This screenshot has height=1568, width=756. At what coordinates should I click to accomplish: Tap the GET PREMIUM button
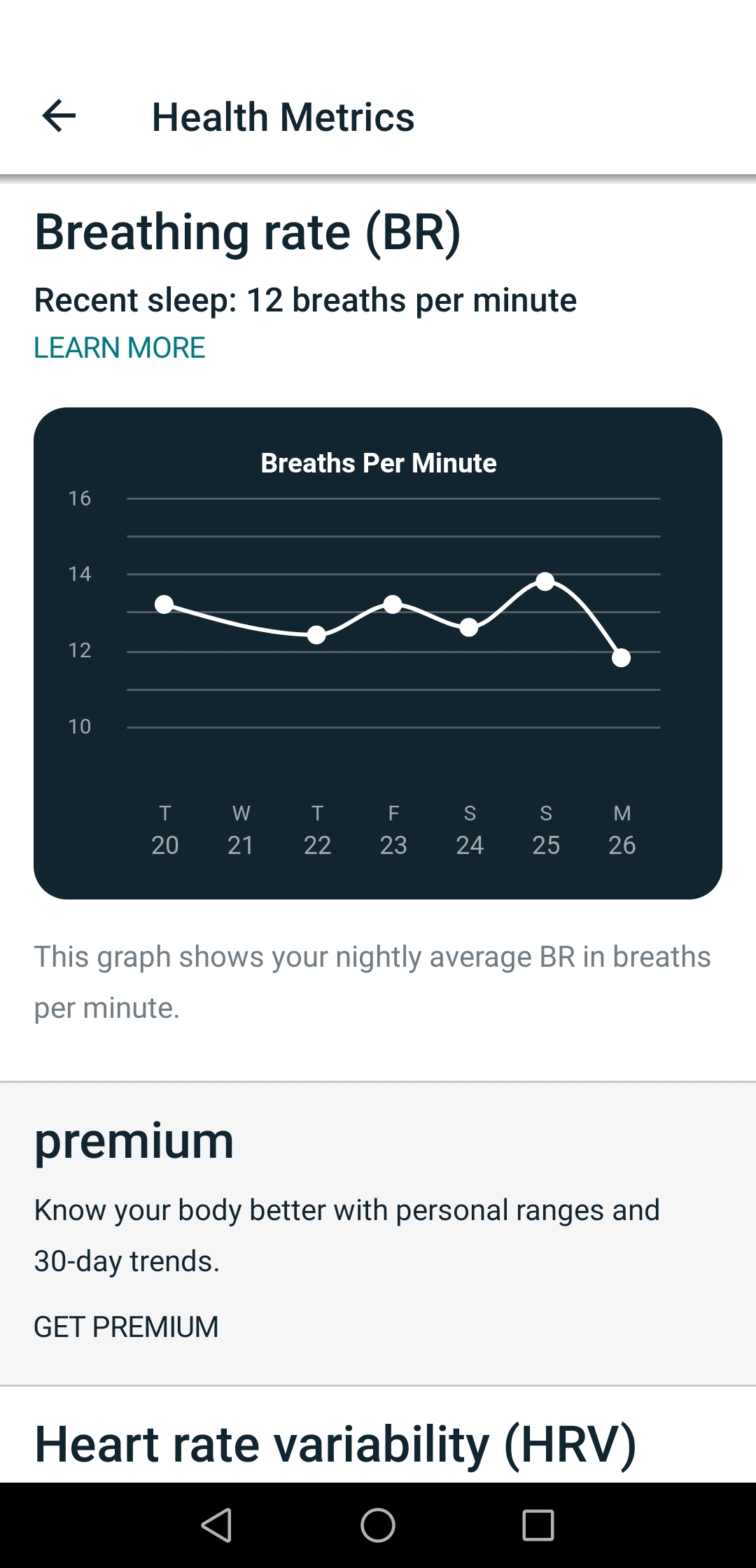coord(126,1327)
